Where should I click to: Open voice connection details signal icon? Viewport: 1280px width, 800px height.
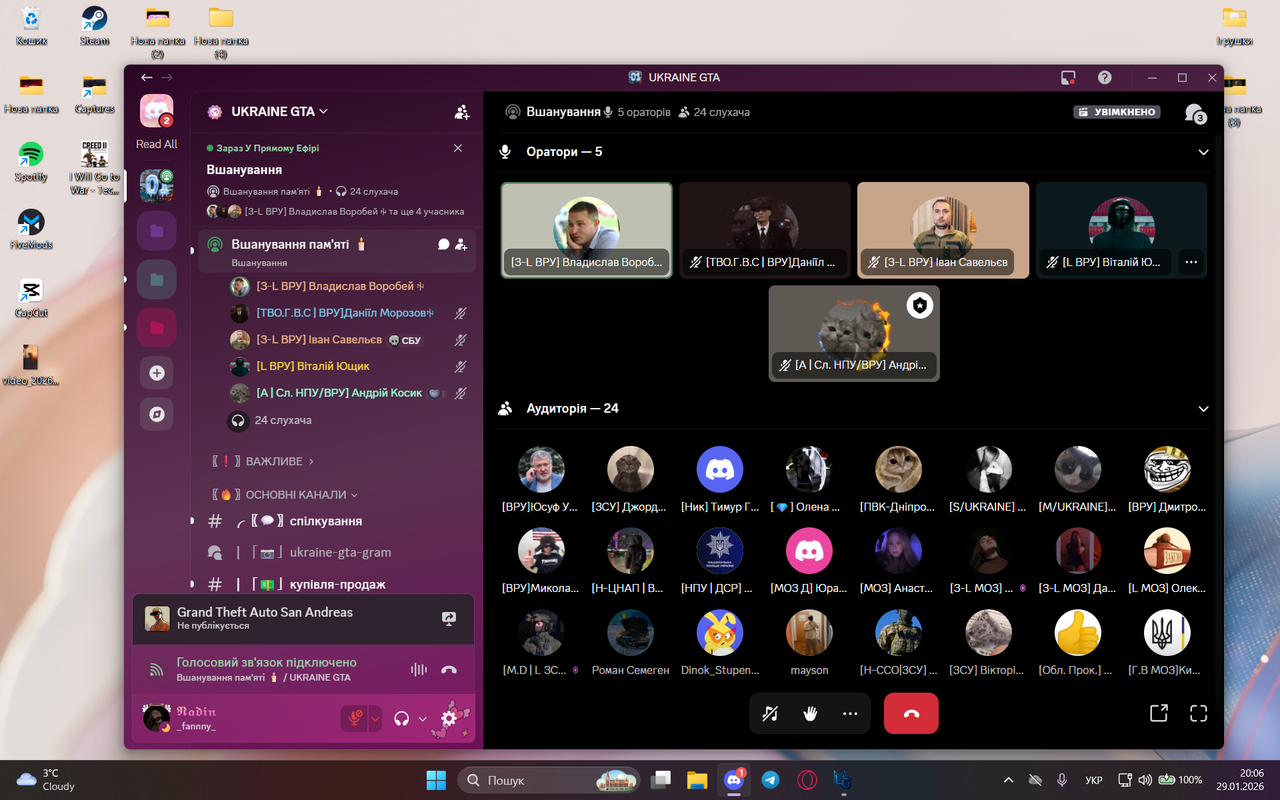pos(156,670)
